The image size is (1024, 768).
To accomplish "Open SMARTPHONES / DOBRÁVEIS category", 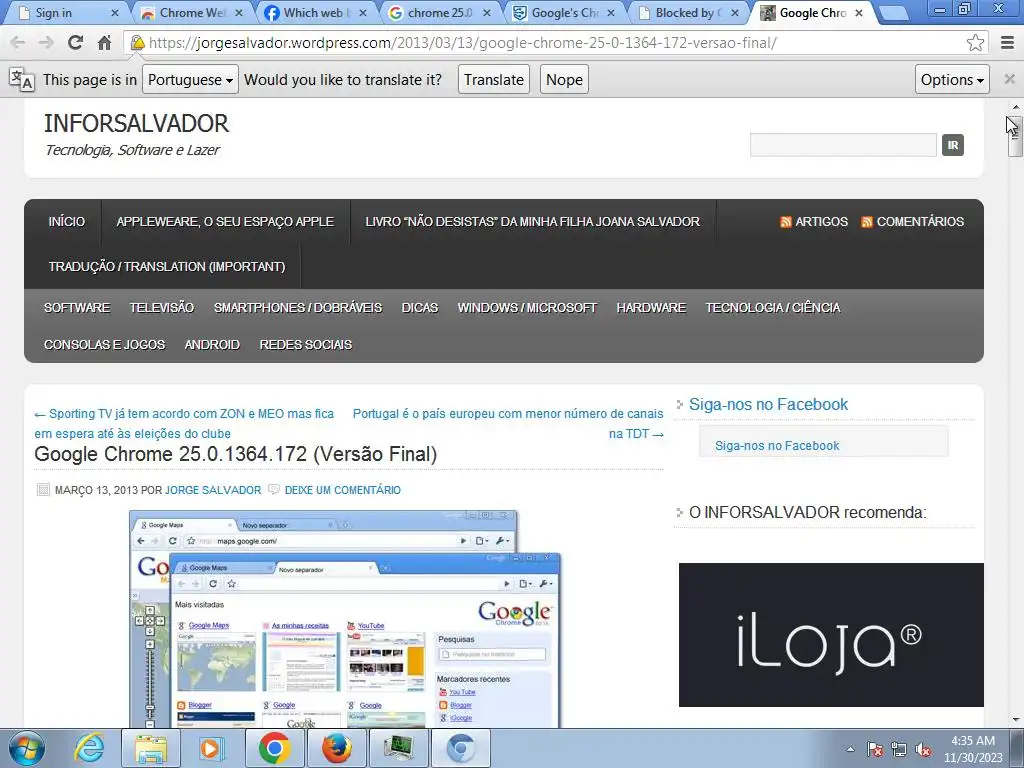I will (x=298, y=308).
